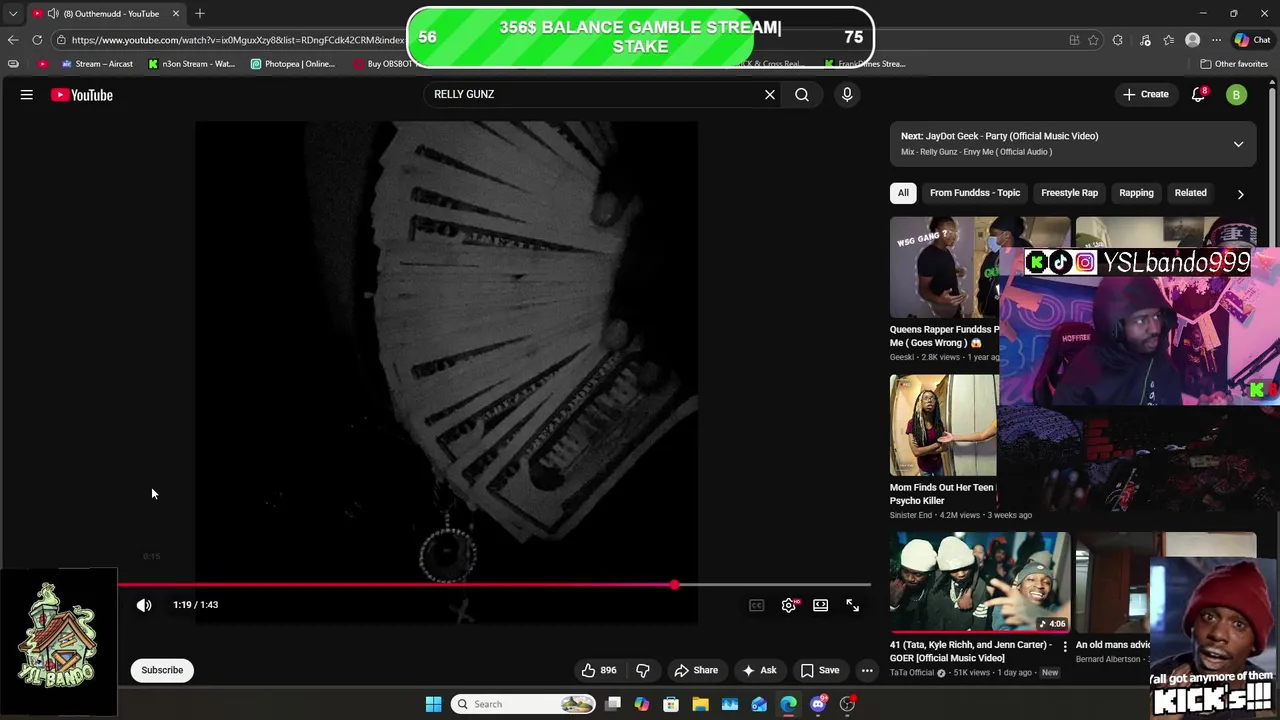Open the TaTa Official channel link
The image size is (1280, 720).
(x=912, y=673)
